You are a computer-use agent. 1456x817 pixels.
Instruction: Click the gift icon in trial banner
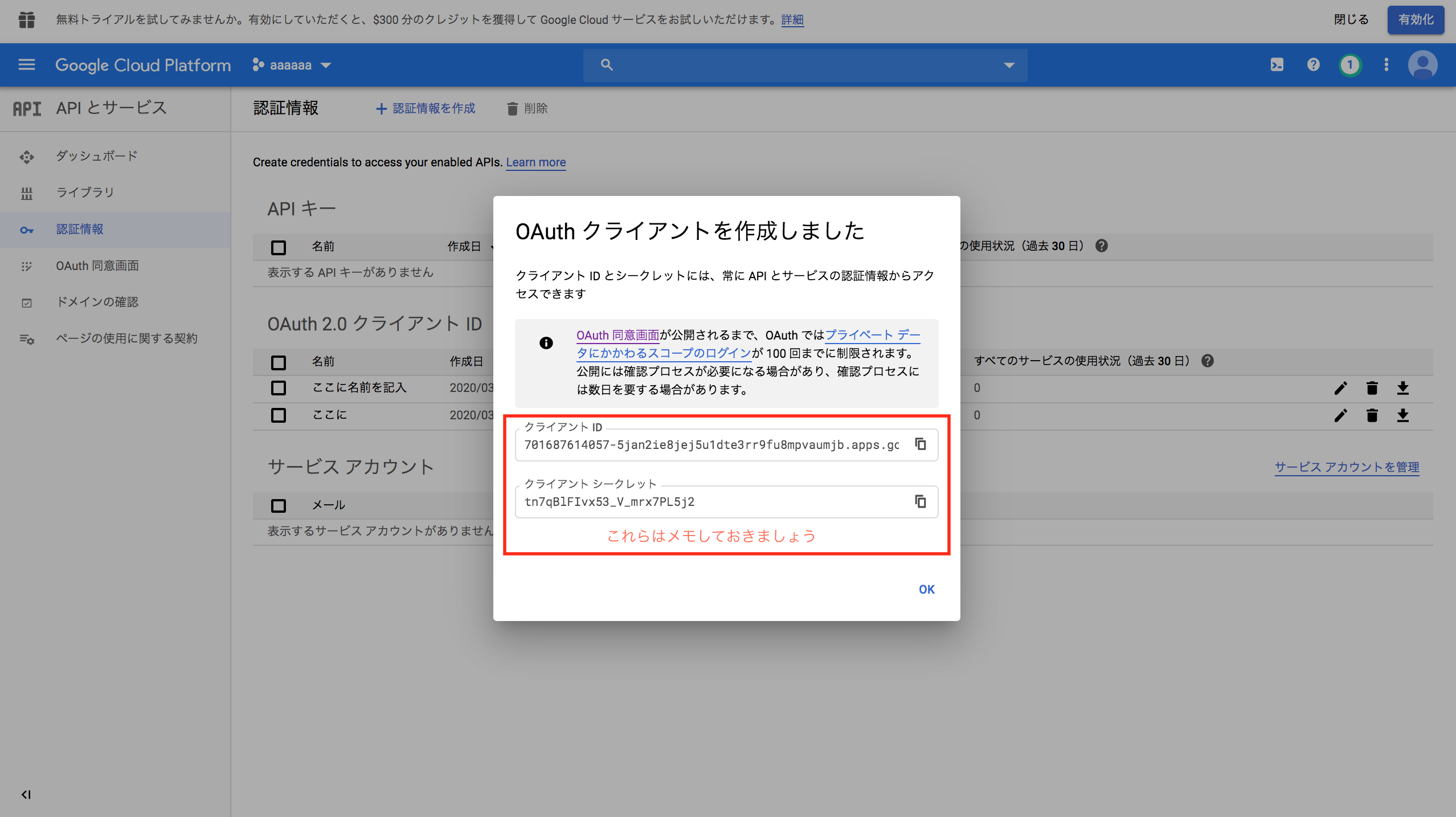27,20
